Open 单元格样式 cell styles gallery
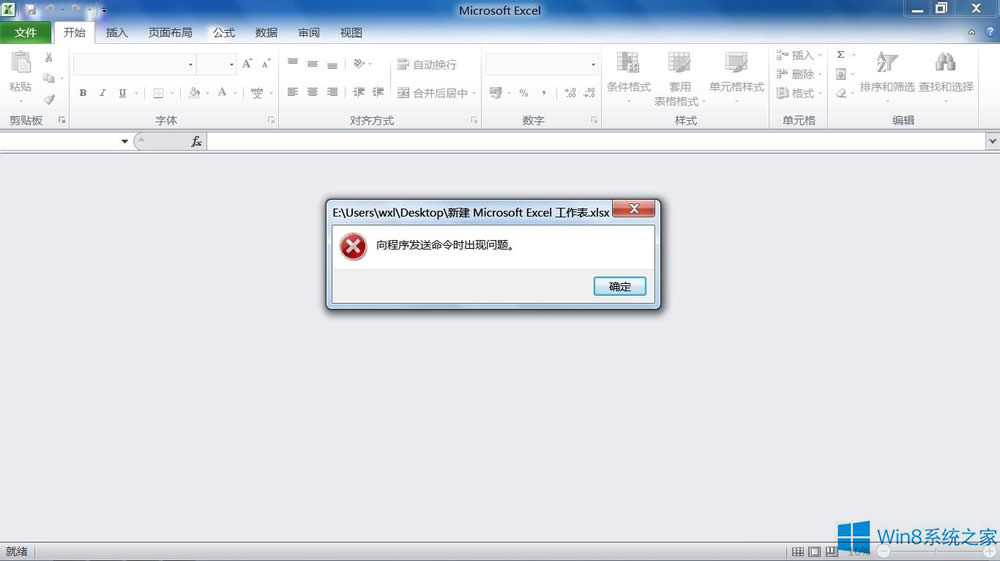 (x=737, y=76)
